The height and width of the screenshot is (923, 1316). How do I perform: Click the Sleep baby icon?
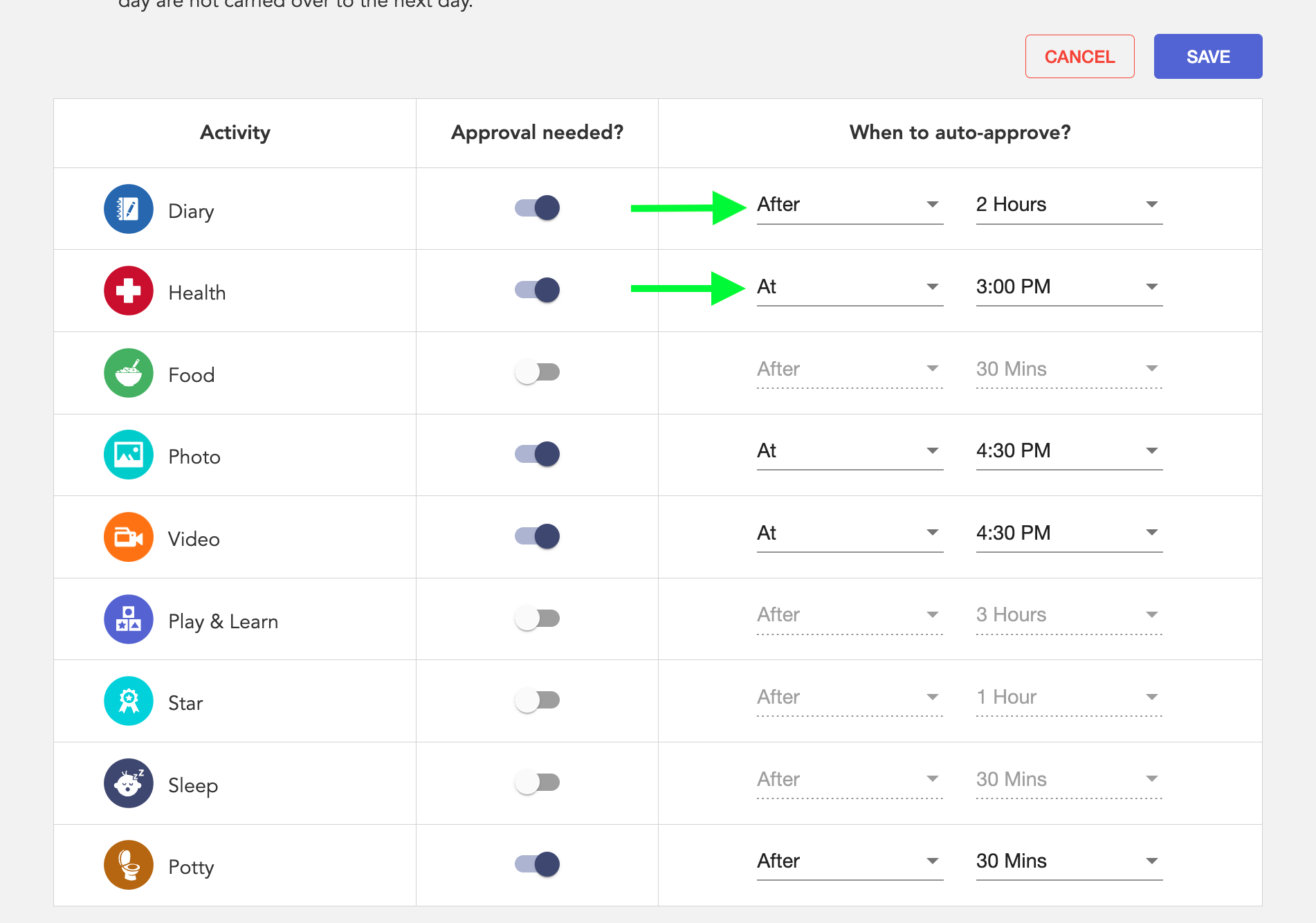129,783
